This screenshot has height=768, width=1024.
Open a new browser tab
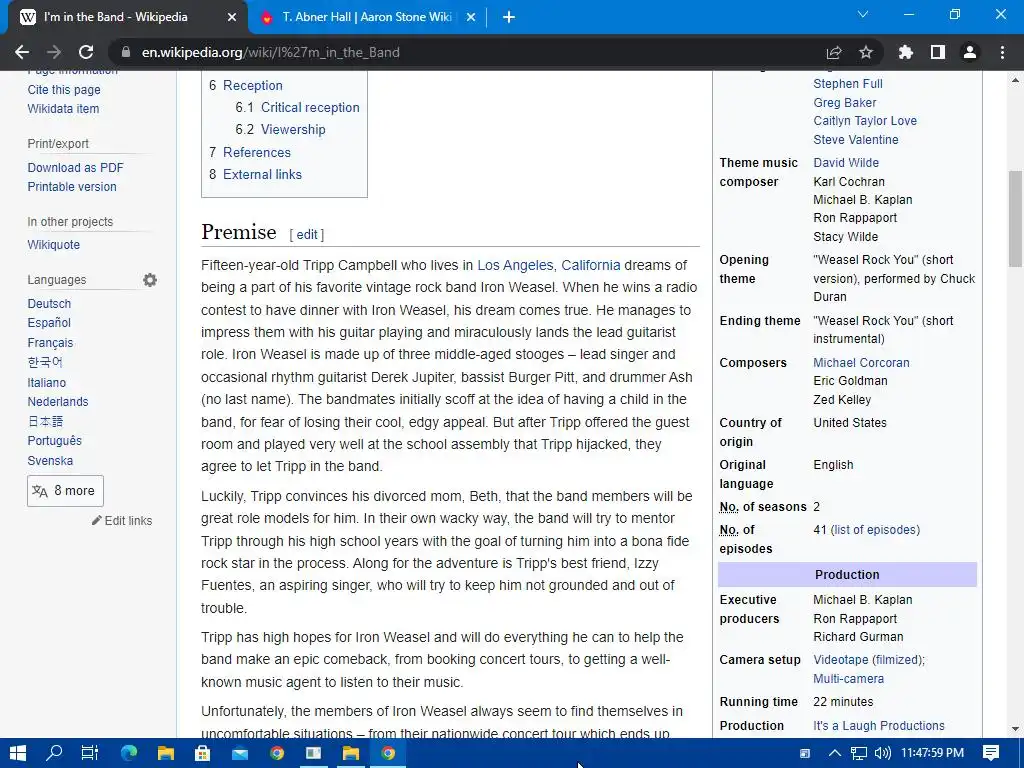tap(509, 18)
